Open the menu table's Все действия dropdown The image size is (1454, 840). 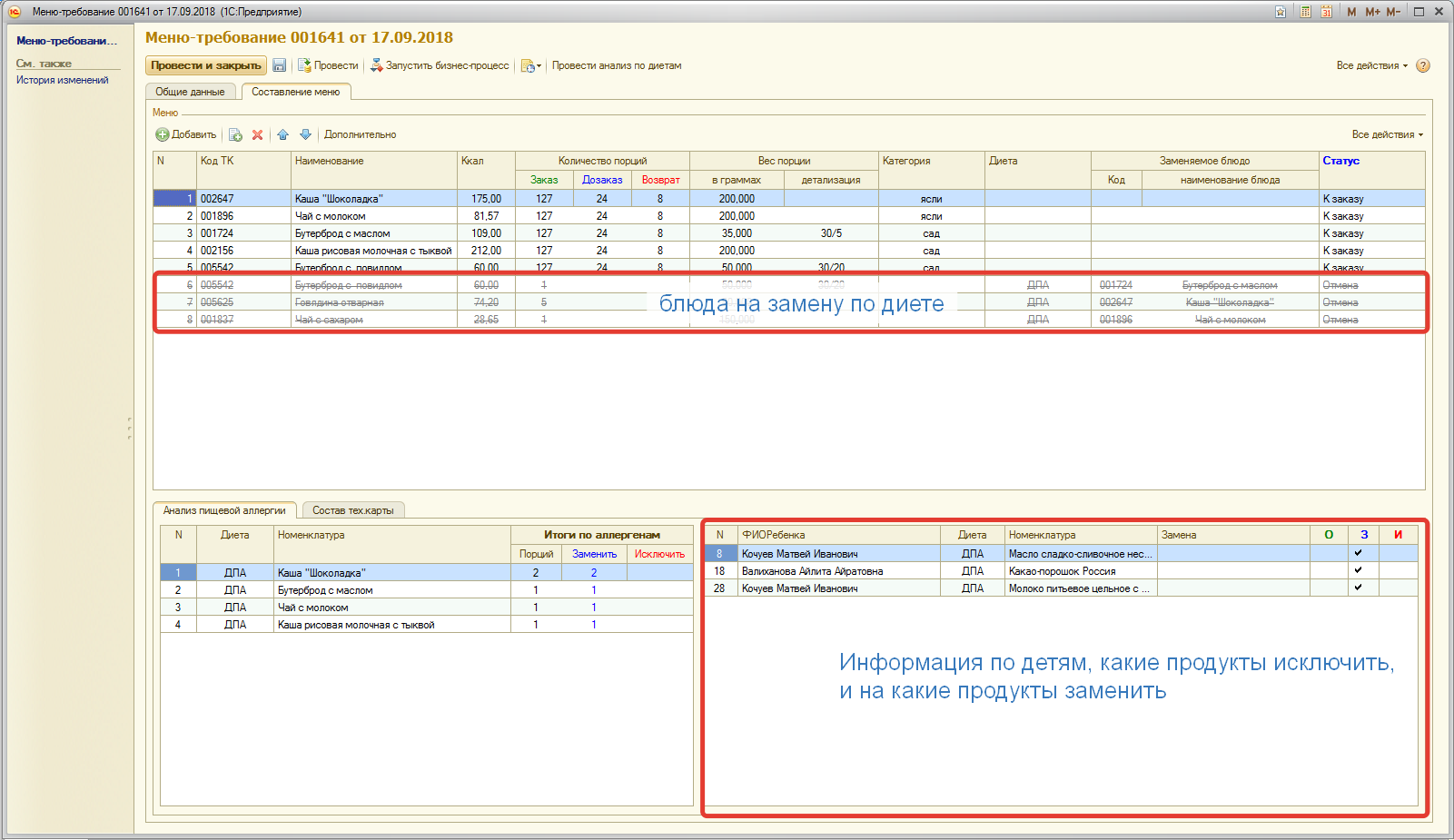pyautogui.click(x=1387, y=134)
